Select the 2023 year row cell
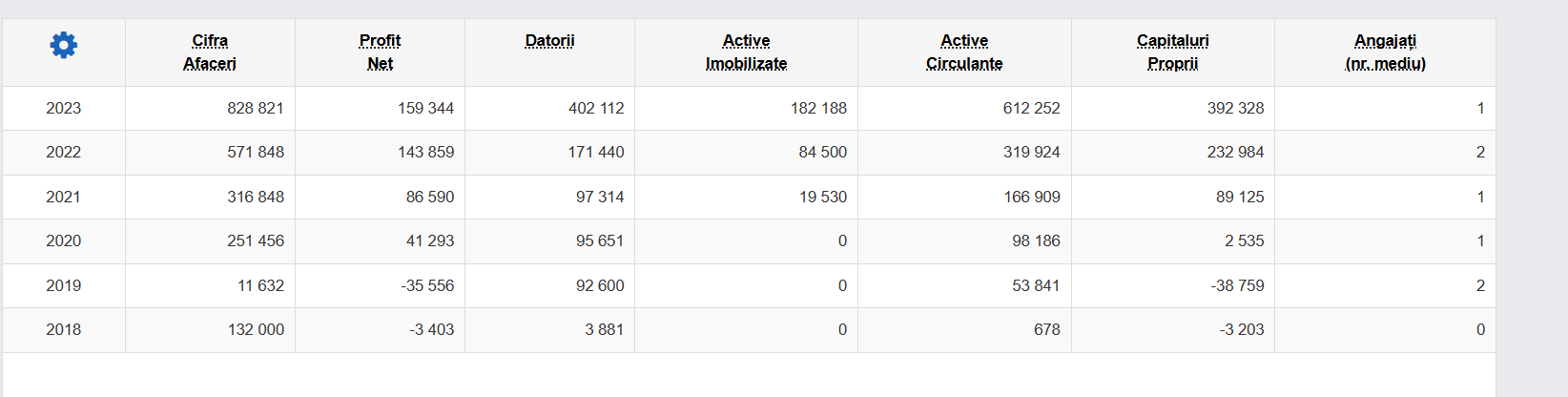The image size is (1568, 397). [x=64, y=108]
